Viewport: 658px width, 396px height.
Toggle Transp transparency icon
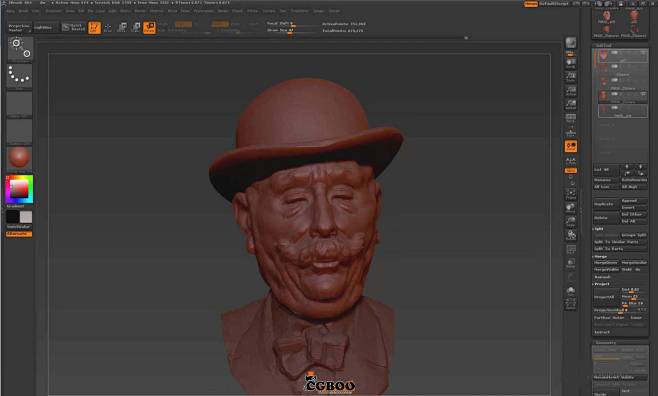click(571, 263)
